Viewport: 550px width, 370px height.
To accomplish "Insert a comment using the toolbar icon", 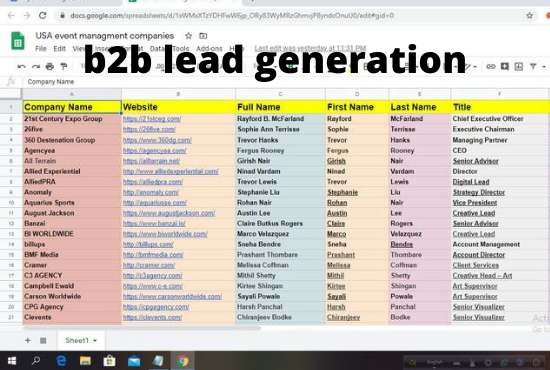I will point(505,66).
